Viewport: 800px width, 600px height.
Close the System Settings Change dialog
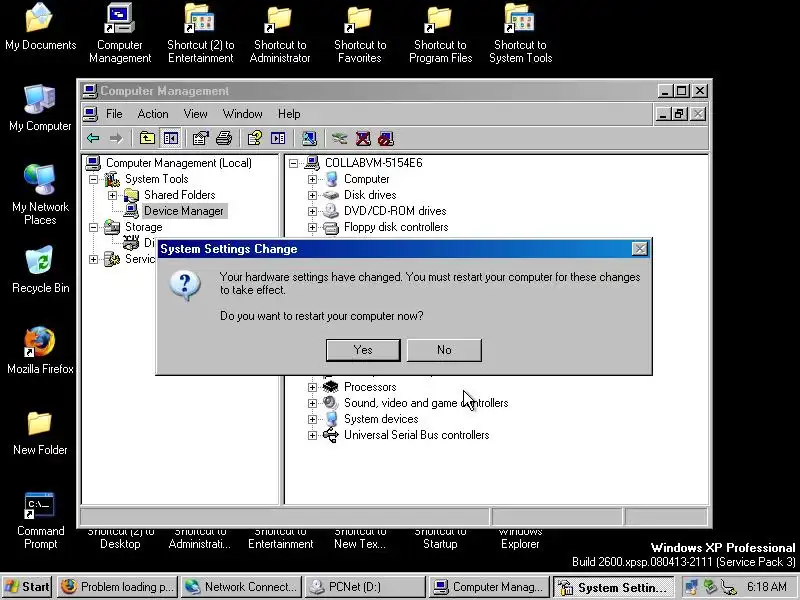click(x=639, y=248)
